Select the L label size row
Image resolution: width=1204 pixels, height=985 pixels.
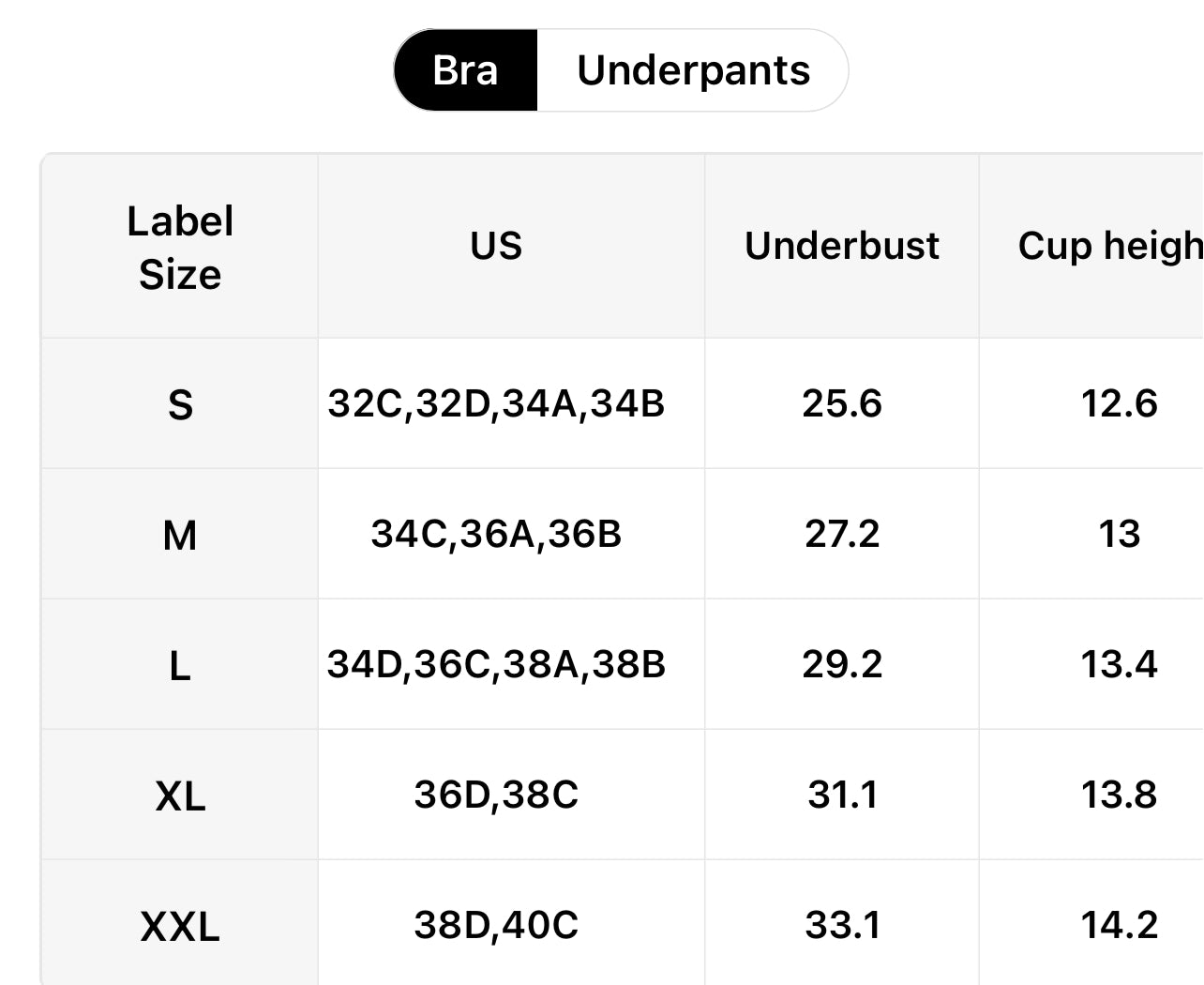tap(180, 666)
